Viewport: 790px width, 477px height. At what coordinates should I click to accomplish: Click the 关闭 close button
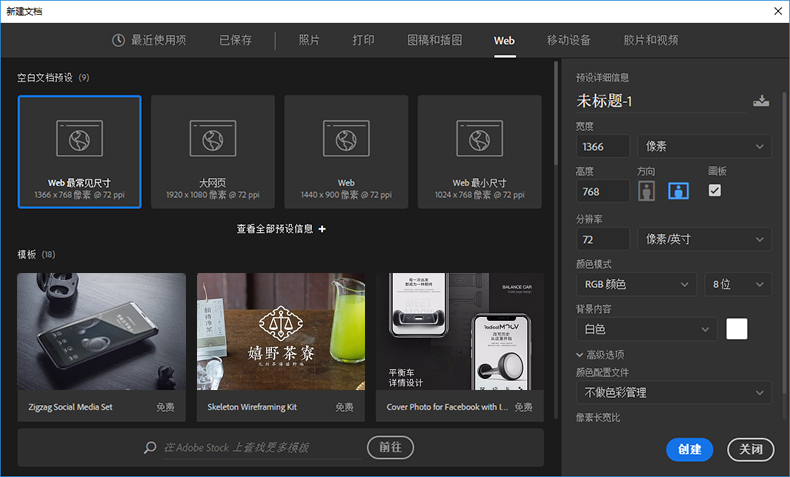pos(751,449)
